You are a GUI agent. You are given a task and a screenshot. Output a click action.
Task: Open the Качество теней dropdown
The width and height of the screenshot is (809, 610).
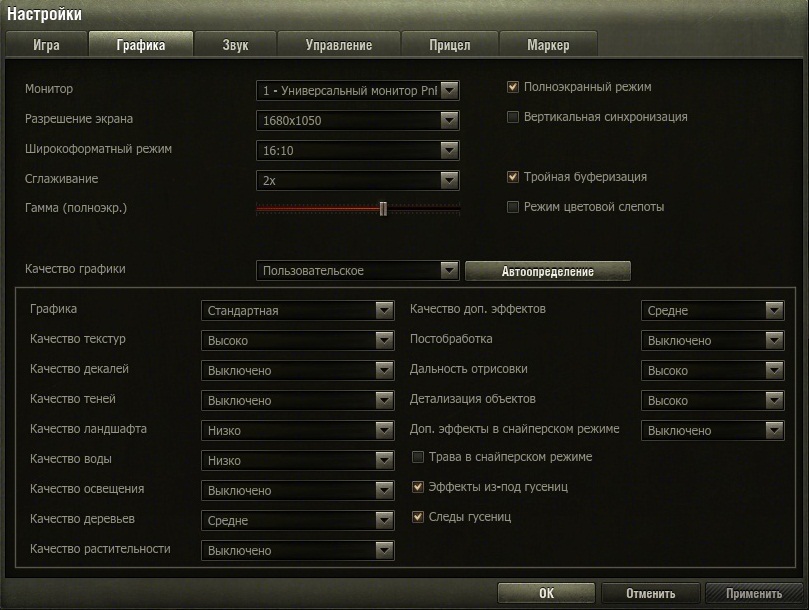coord(297,401)
